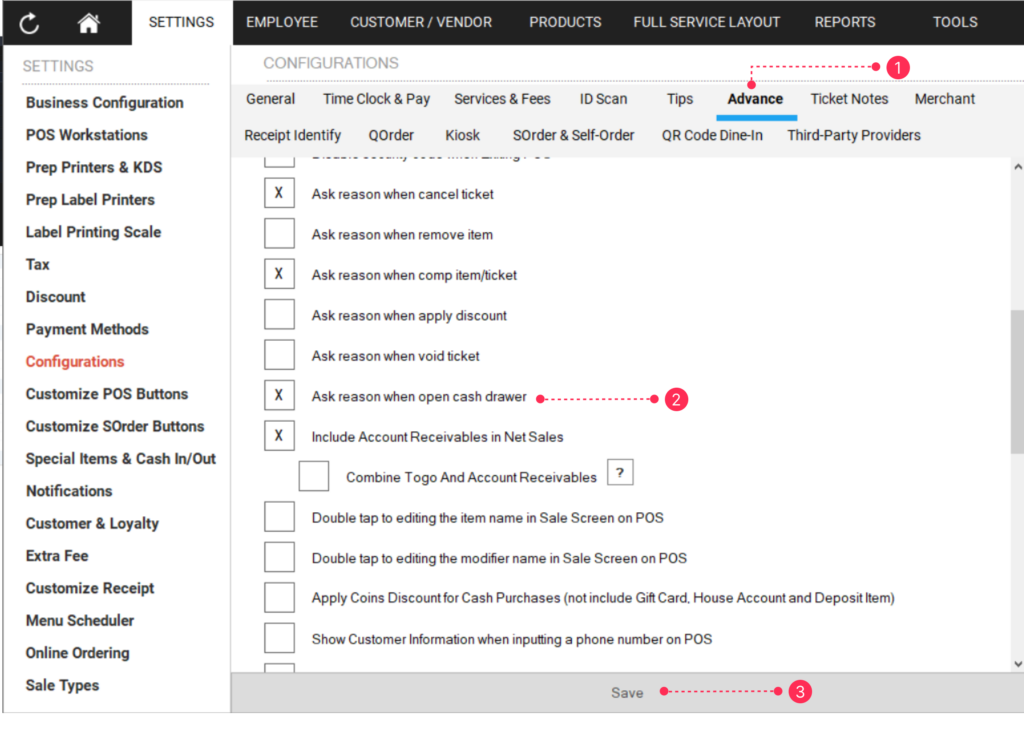Open Prep Printers & KDS settings

click(x=94, y=167)
